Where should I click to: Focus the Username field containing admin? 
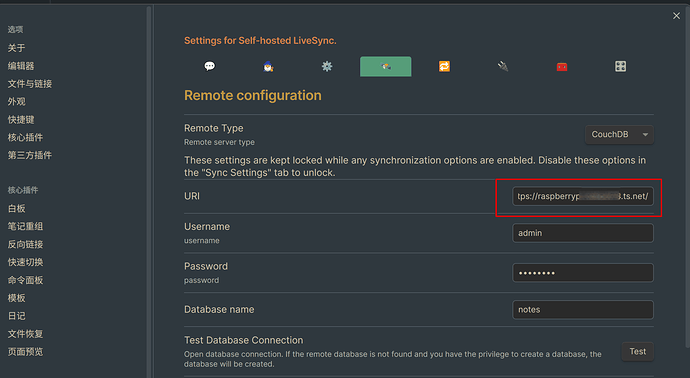583,233
